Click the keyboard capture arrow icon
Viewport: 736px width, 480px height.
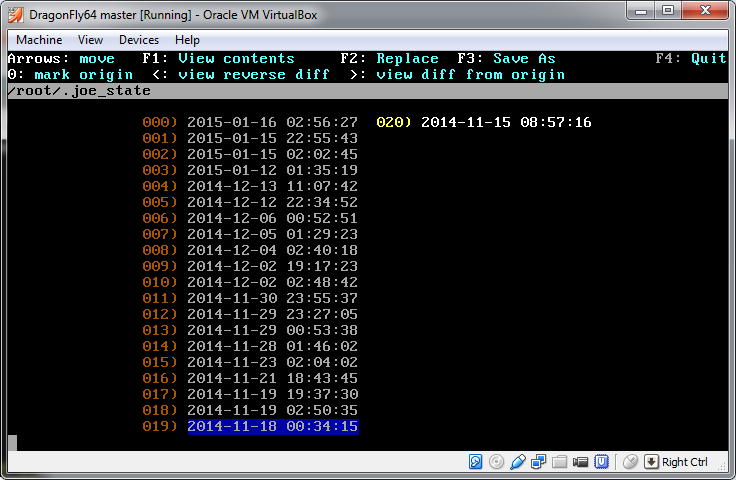(651, 462)
